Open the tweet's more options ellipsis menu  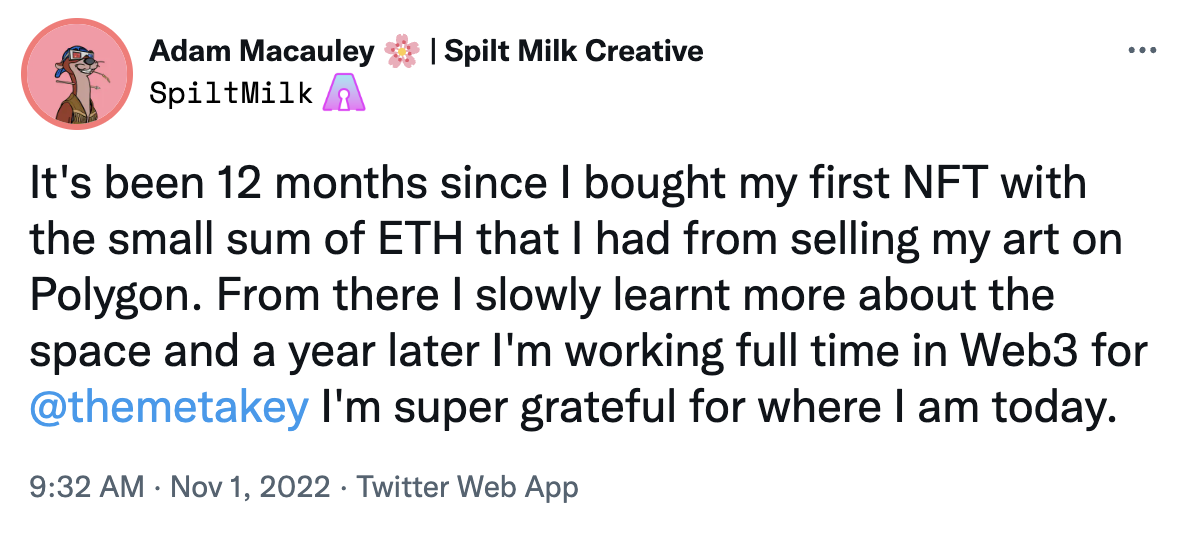1141,50
